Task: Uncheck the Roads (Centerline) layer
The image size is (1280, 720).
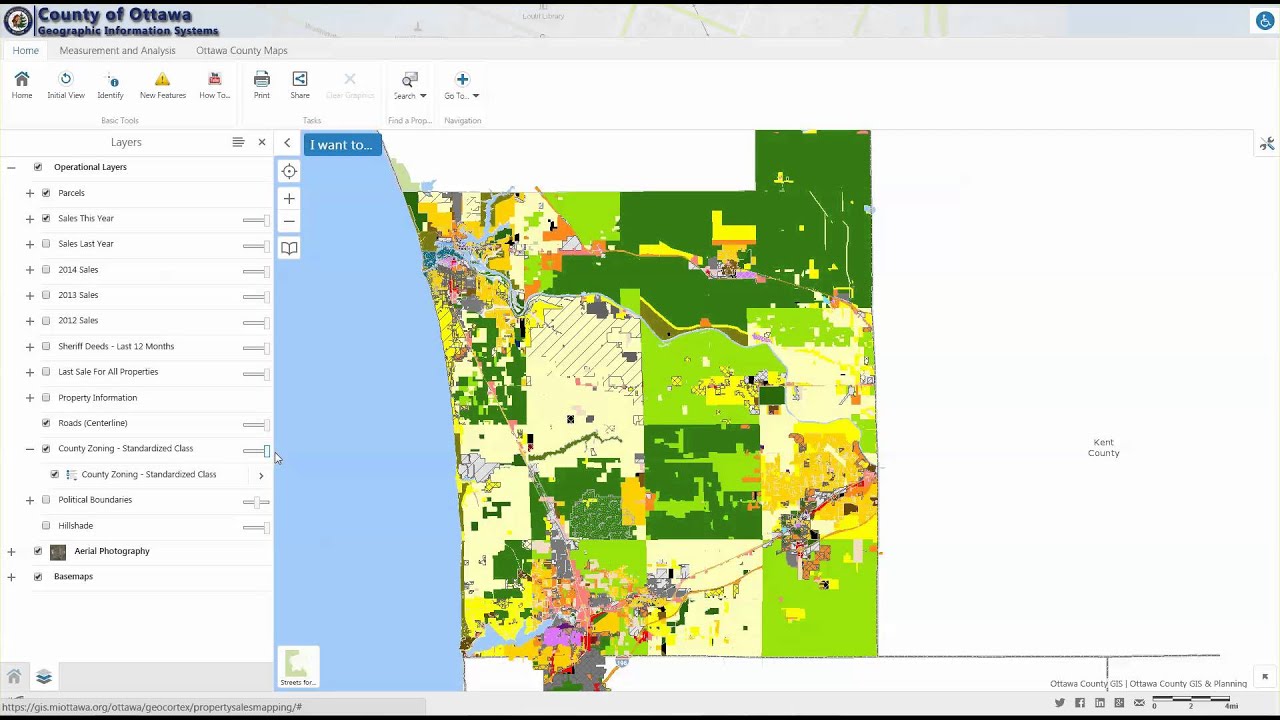Action: pos(46,423)
